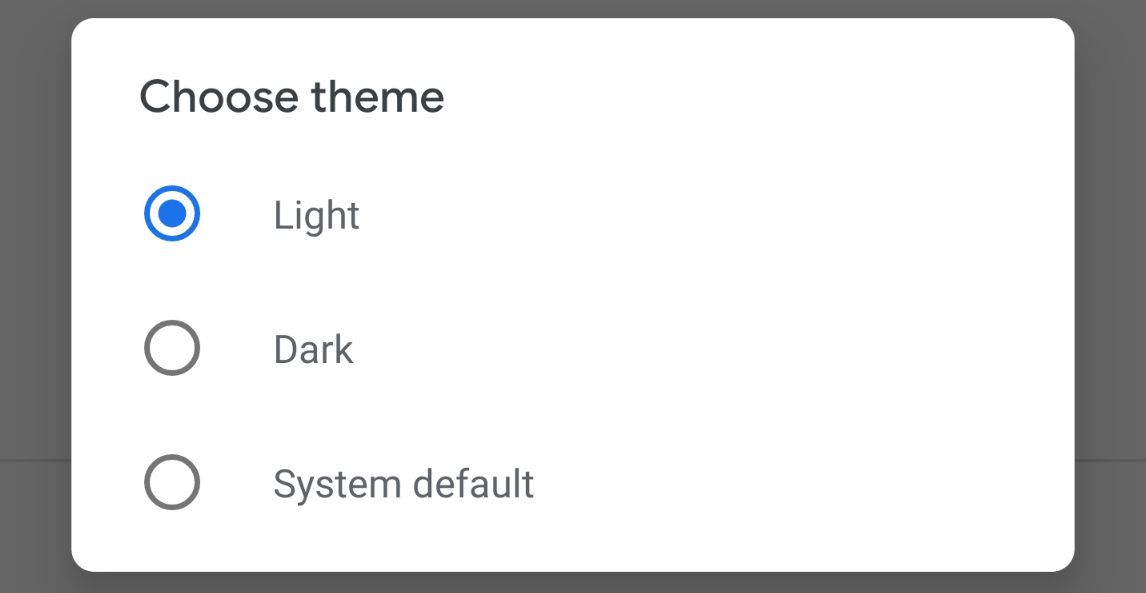1146x593 pixels.
Task: Tap the empty circle beside System default
Action: point(172,483)
